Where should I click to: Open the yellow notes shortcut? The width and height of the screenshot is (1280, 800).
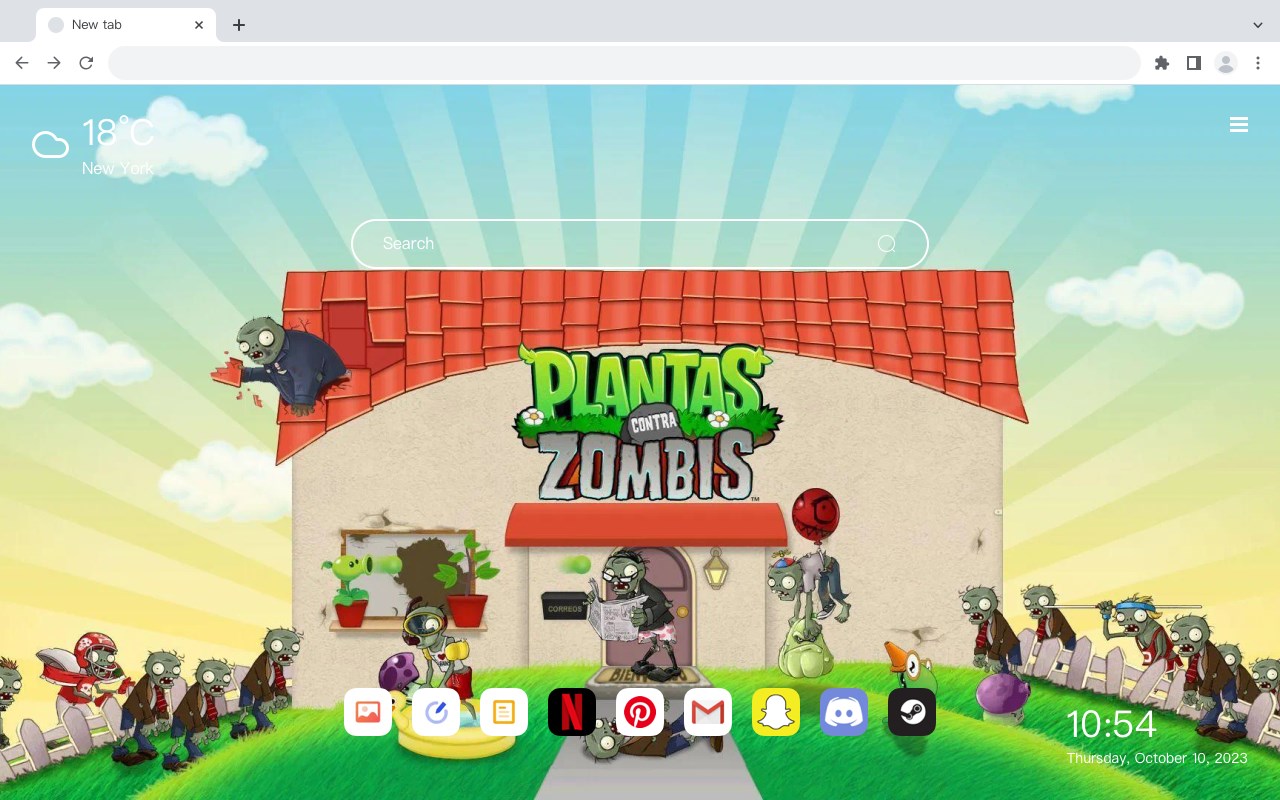point(504,712)
